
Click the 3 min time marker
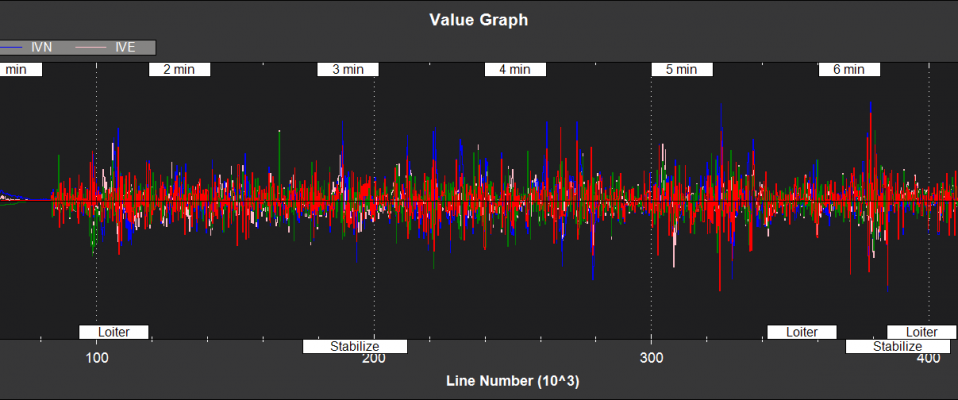[347, 70]
